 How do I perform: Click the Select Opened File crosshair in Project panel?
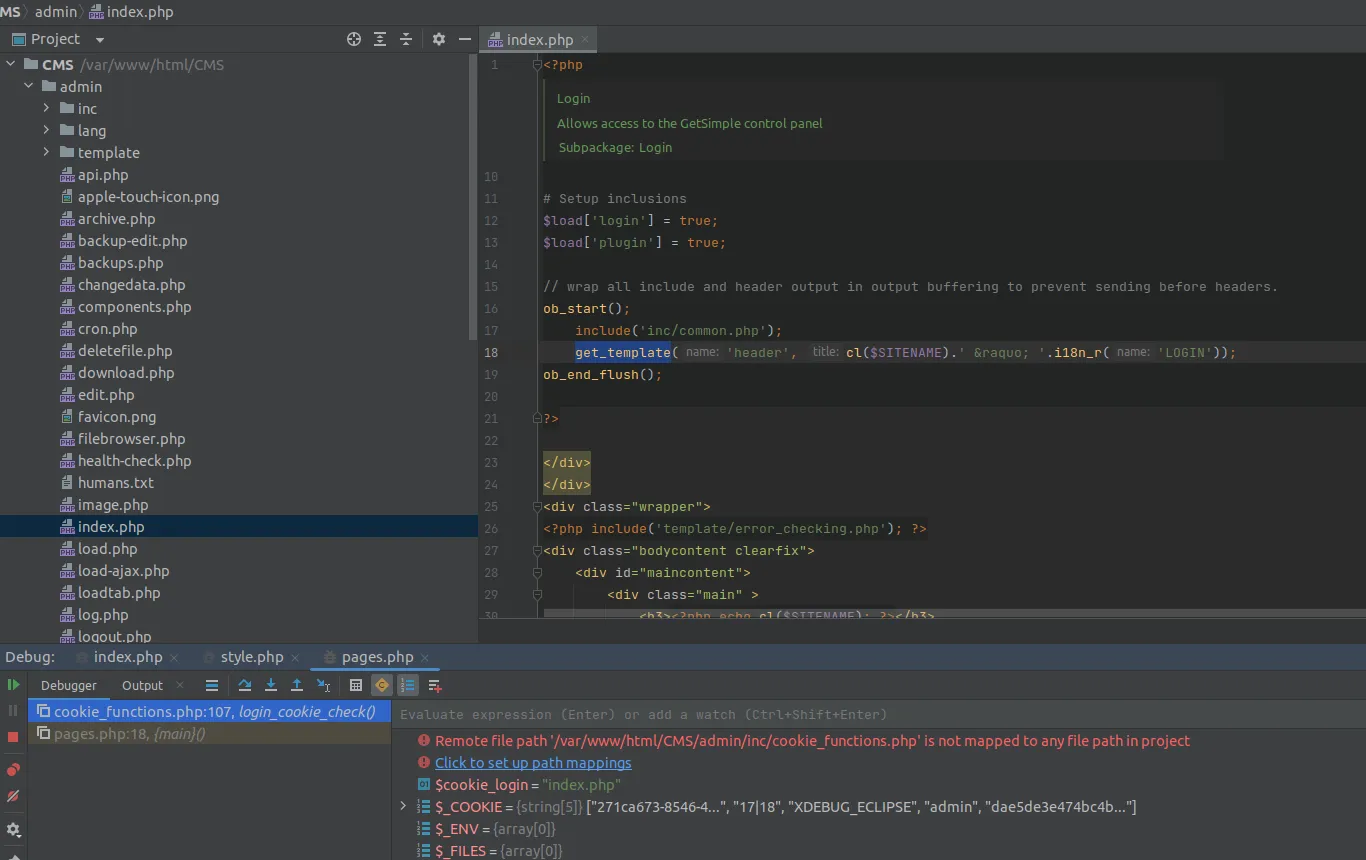(354, 38)
